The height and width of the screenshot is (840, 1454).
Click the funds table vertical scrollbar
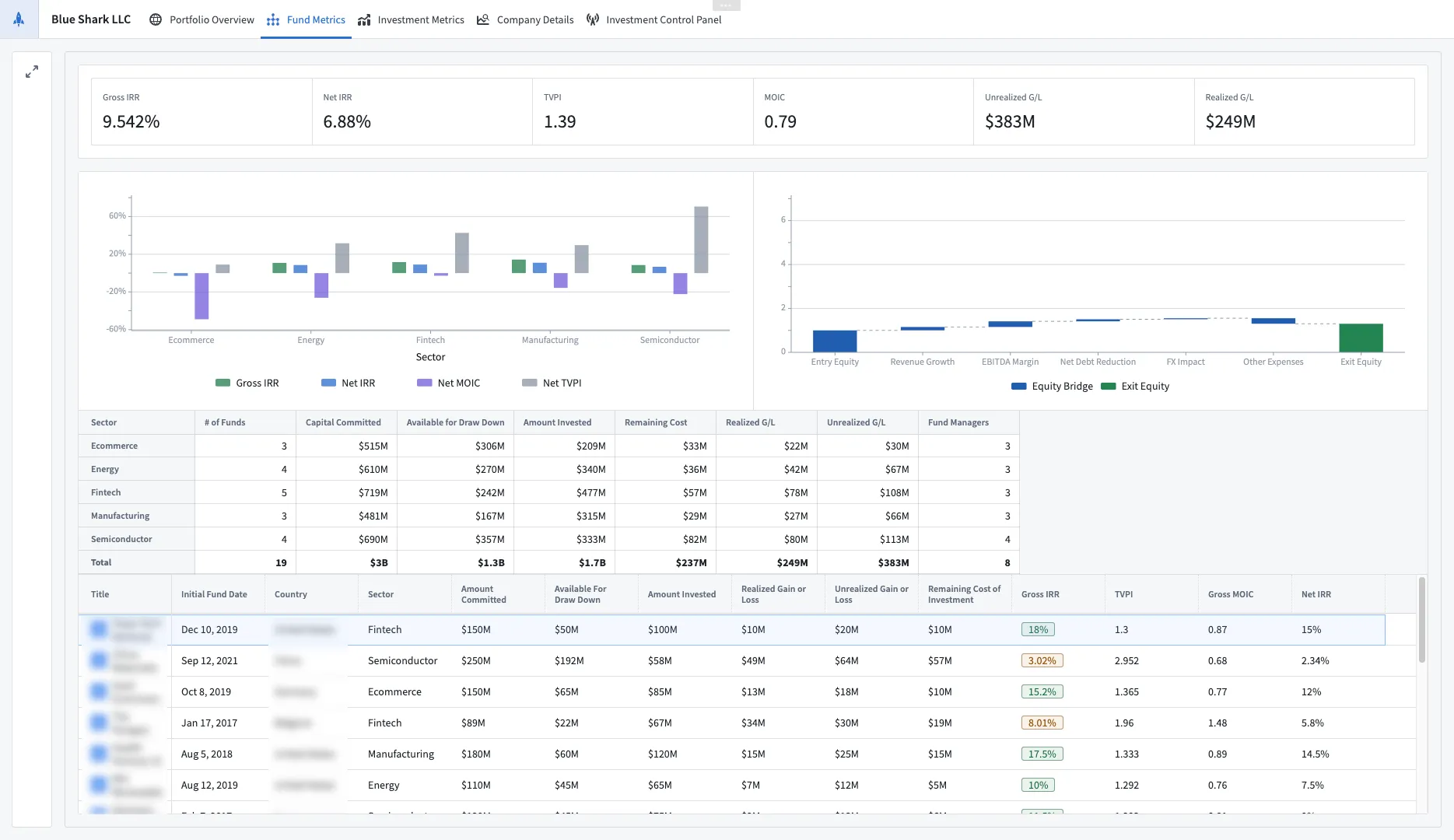pyautogui.click(x=1421, y=620)
